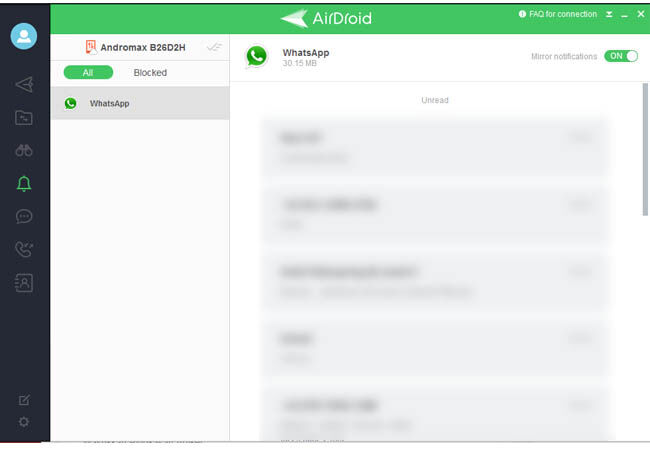Click the feedback edit icon
The image size is (650, 450).
pyautogui.click(x=24, y=400)
